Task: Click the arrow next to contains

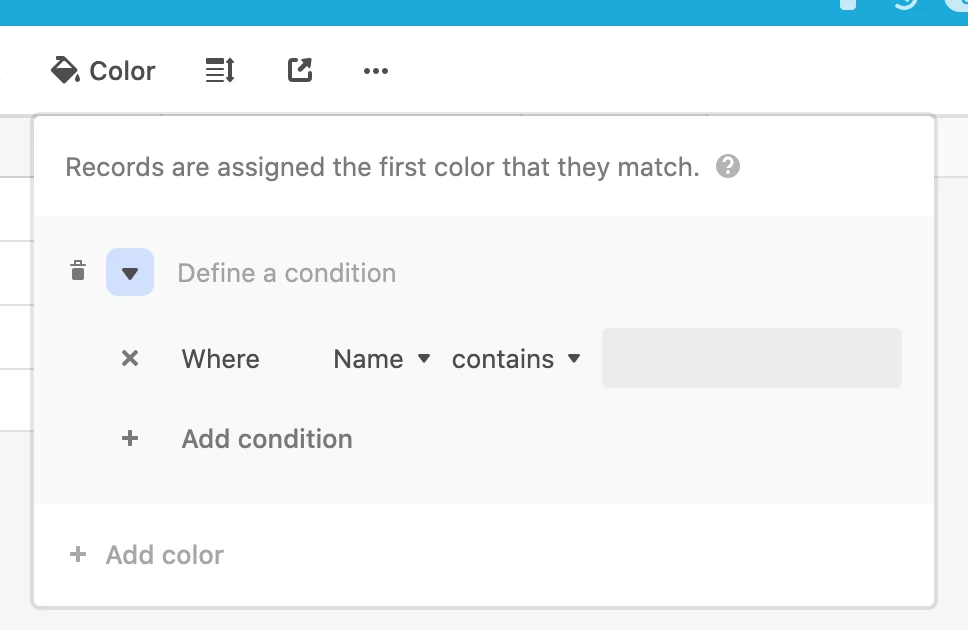Action: click(574, 358)
